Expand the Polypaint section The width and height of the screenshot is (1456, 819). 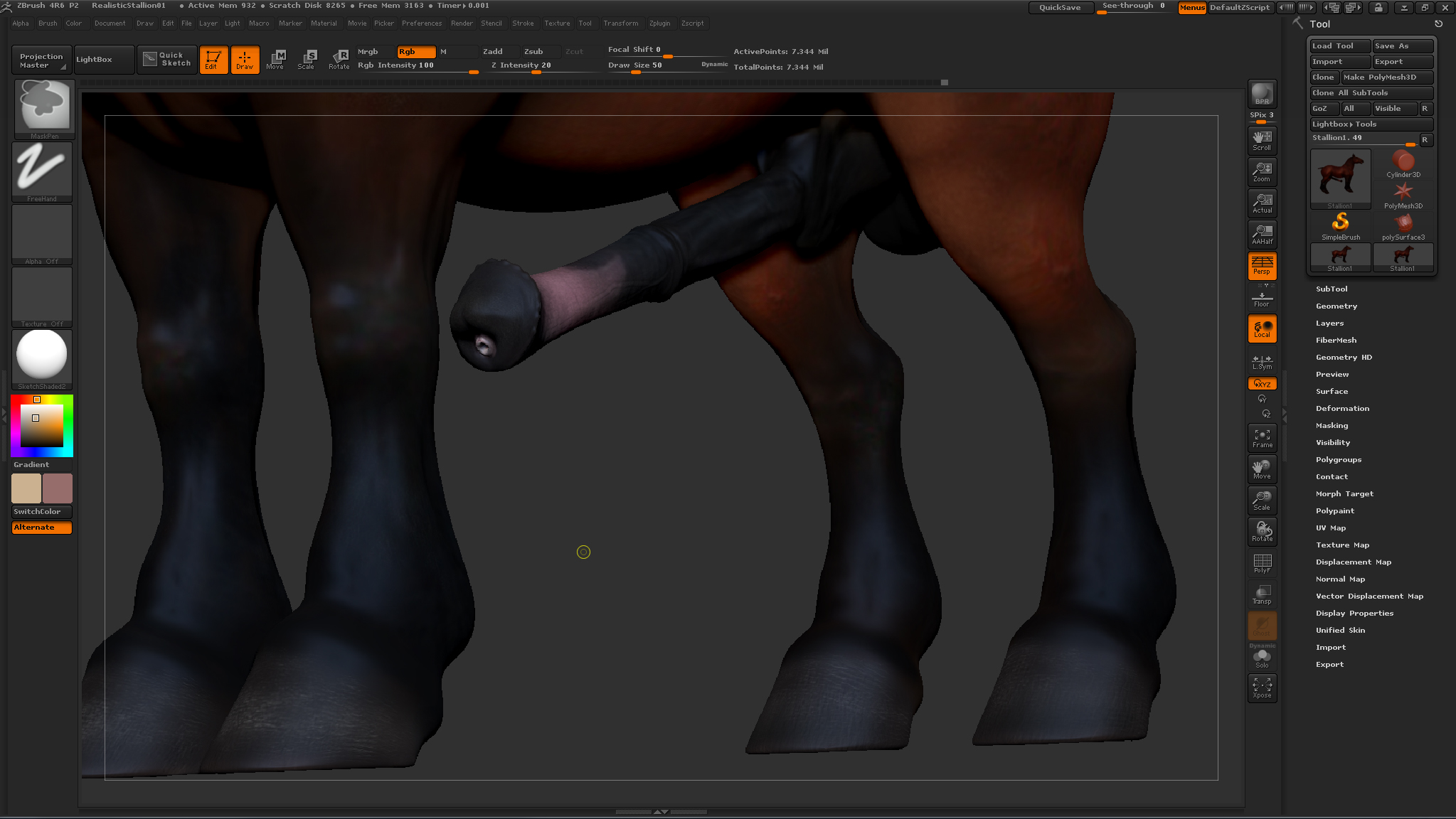click(1334, 511)
